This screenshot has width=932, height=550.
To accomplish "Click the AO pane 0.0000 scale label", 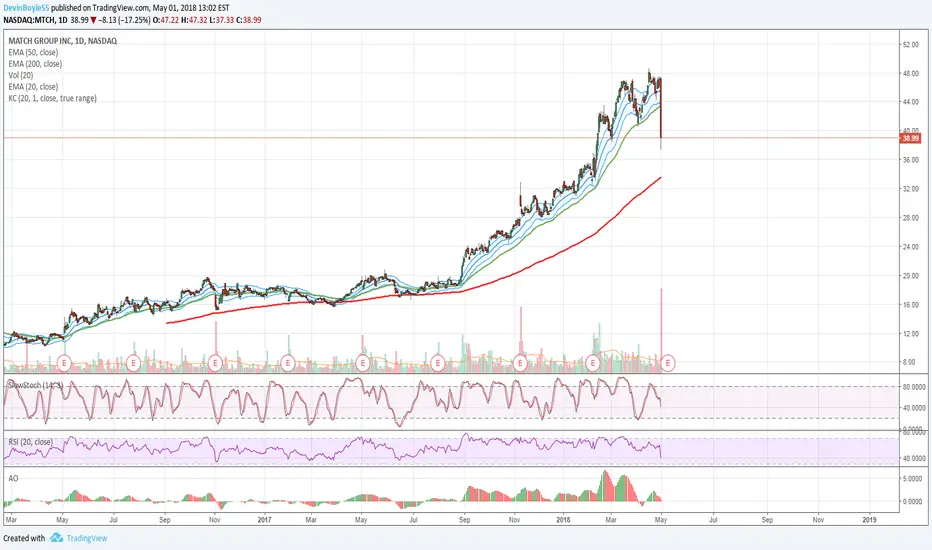I will 912,502.
